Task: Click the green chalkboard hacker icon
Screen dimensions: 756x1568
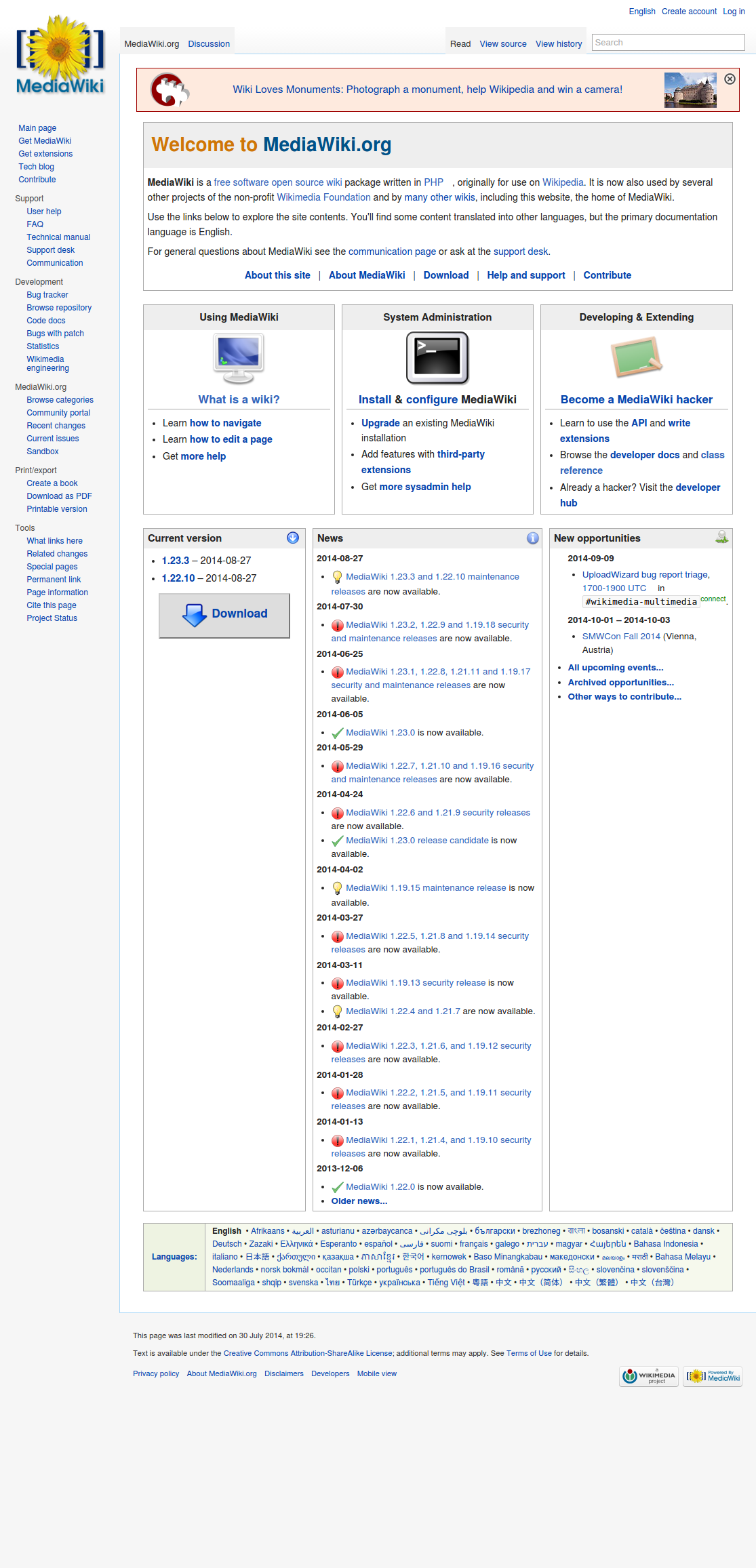Action: point(636,357)
